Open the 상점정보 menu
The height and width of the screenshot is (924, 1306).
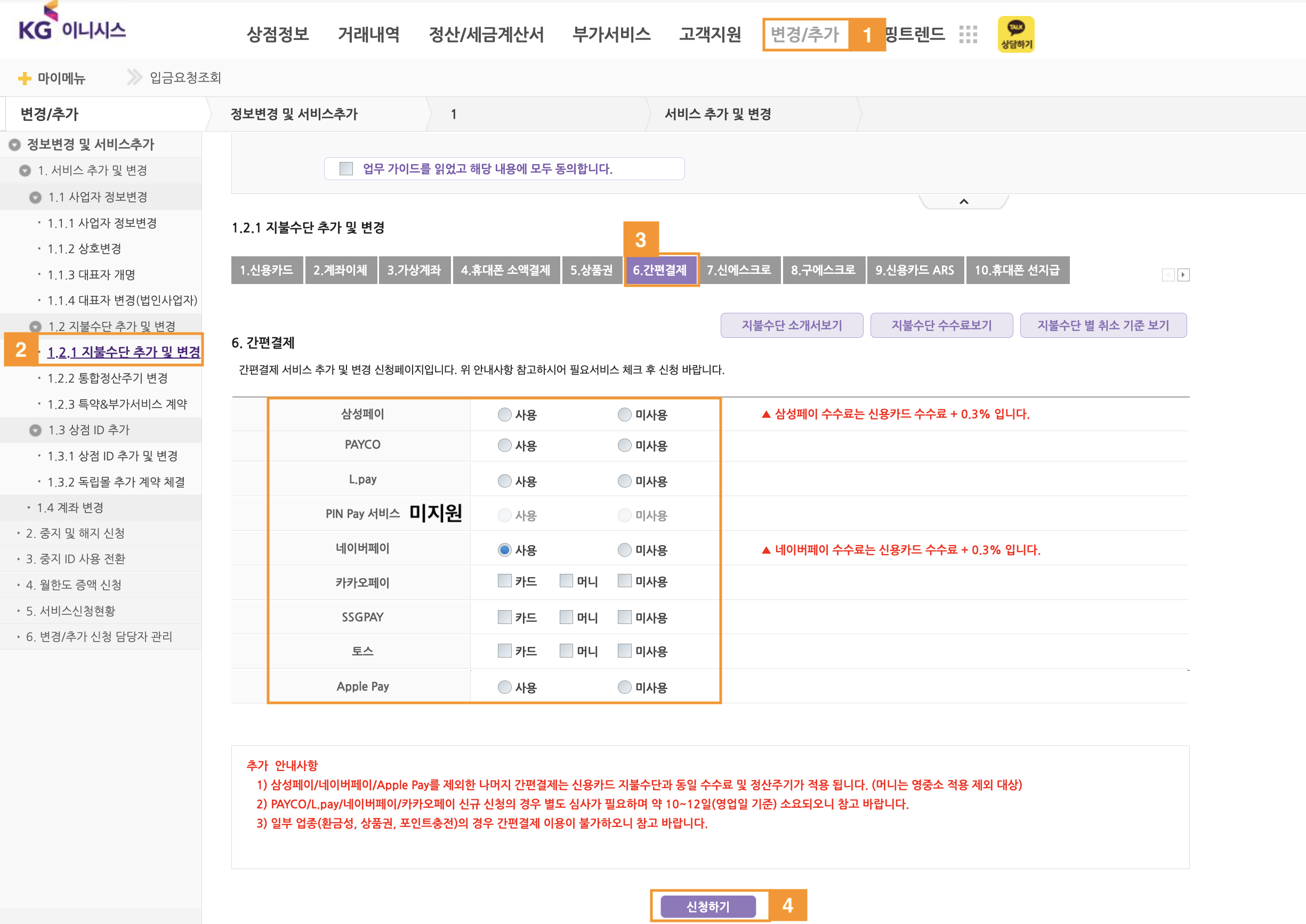(278, 35)
